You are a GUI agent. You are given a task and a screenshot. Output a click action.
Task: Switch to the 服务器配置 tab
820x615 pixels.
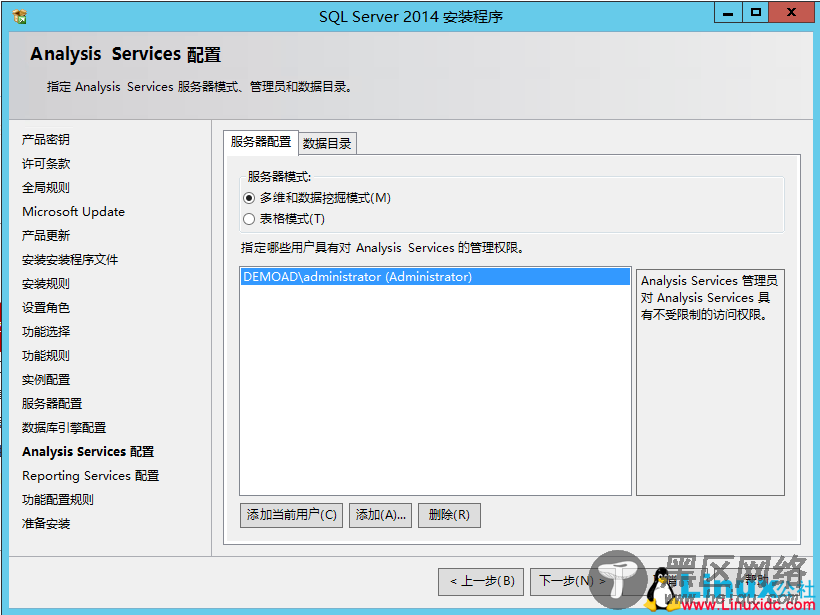coord(260,142)
